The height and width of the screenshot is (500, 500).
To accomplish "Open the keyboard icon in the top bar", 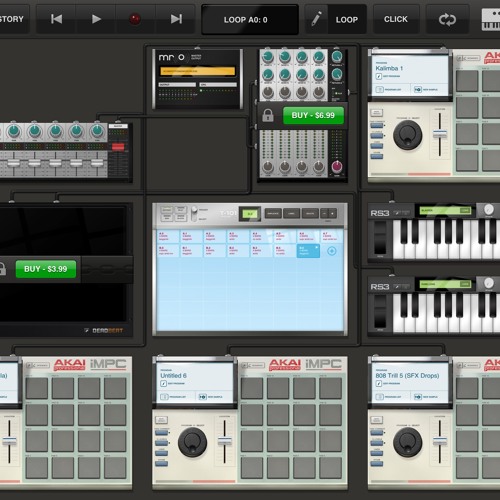I will tap(491, 20).
